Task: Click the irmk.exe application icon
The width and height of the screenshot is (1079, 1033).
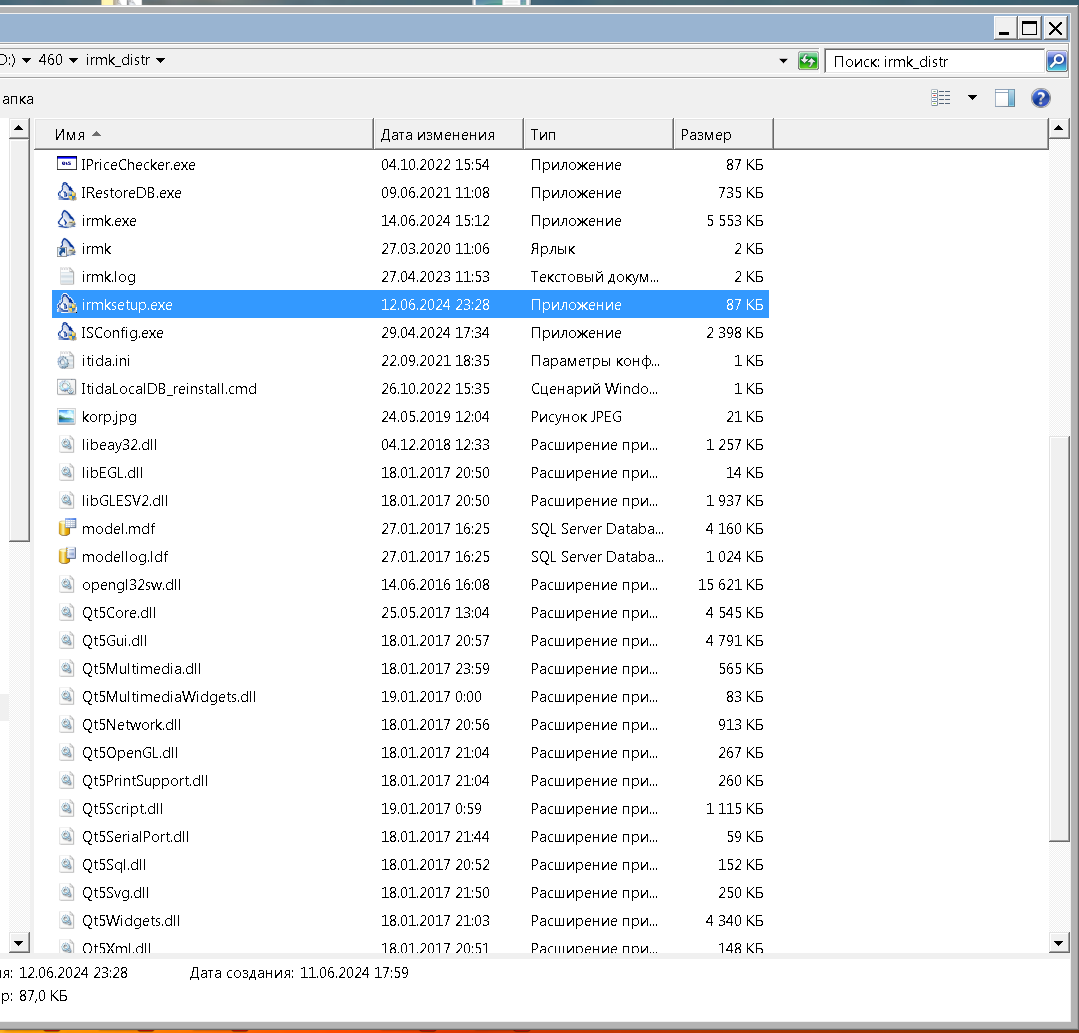Action: (x=66, y=220)
